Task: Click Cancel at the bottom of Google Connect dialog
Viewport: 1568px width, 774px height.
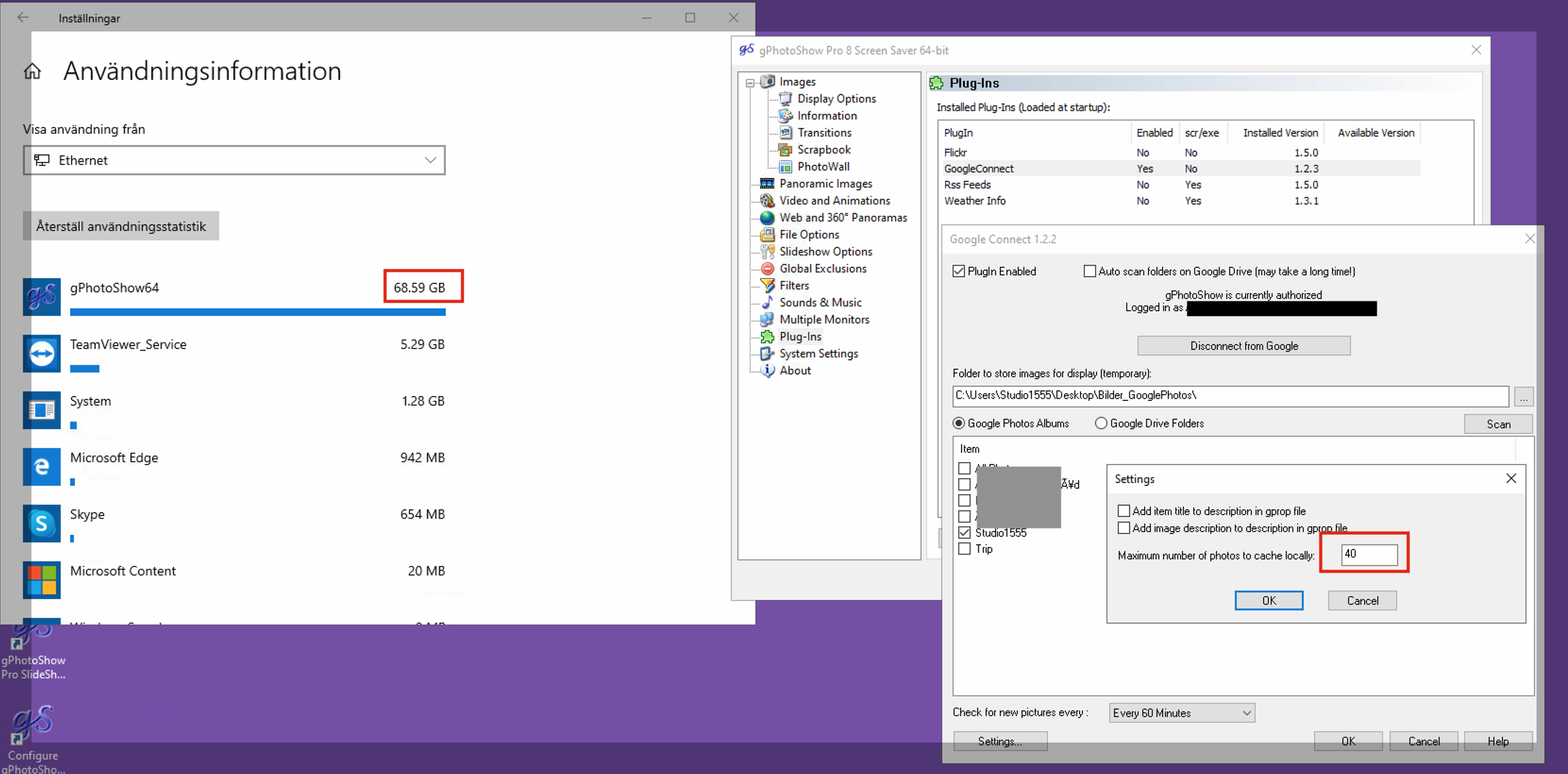Action: [1423, 741]
